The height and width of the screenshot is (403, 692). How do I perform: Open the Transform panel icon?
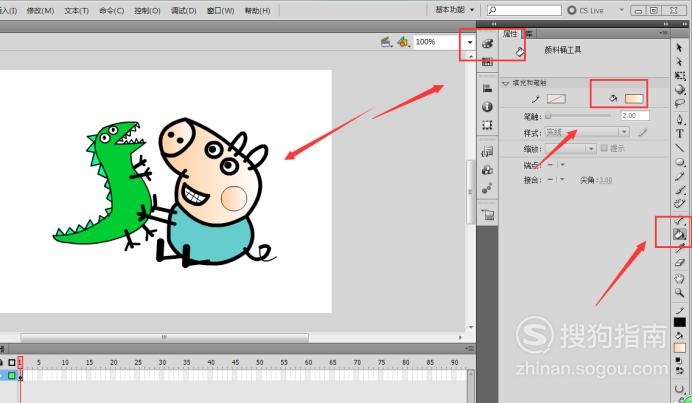coord(487,125)
